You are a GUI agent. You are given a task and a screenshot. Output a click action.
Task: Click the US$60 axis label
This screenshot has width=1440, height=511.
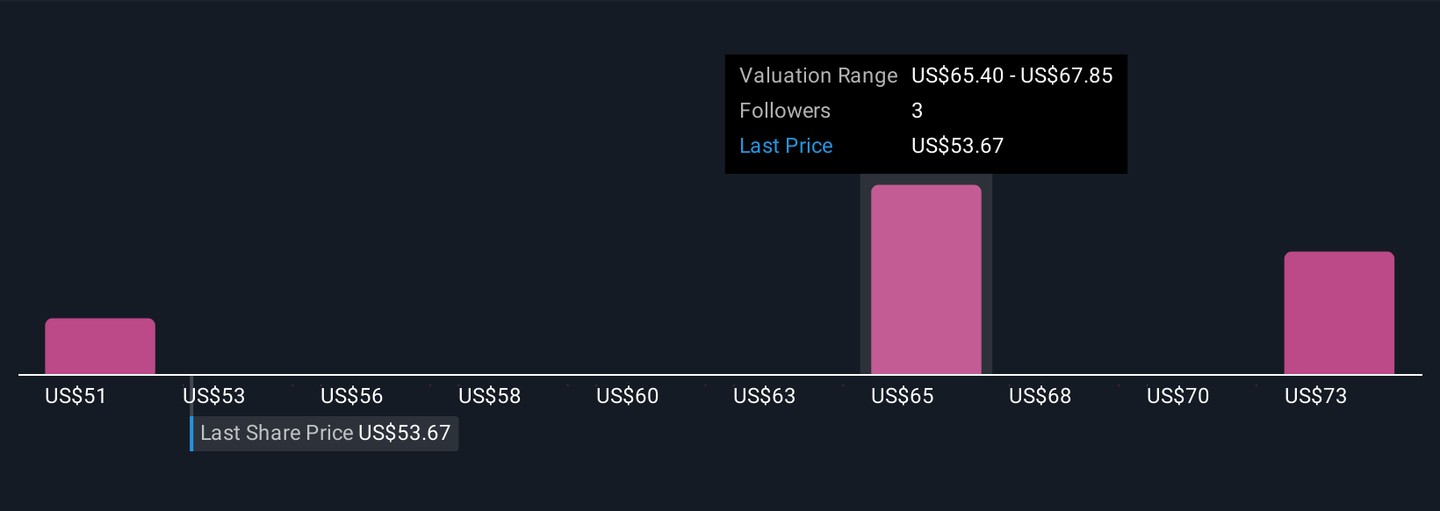tap(628, 396)
